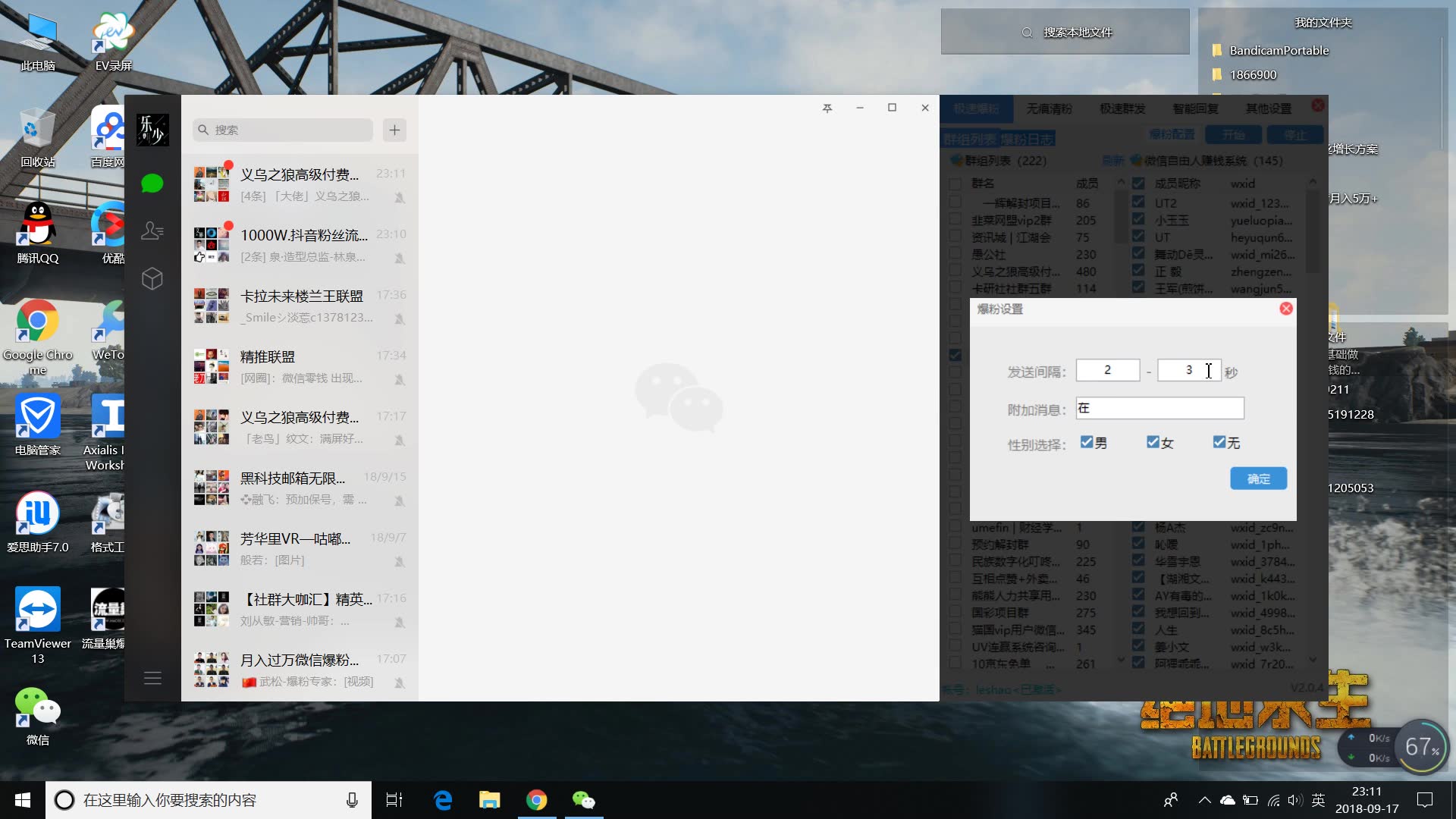The height and width of the screenshot is (819, 1456).
Task: Close the 爆粉设置 dialog with red X
Action: pos(1286,309)
